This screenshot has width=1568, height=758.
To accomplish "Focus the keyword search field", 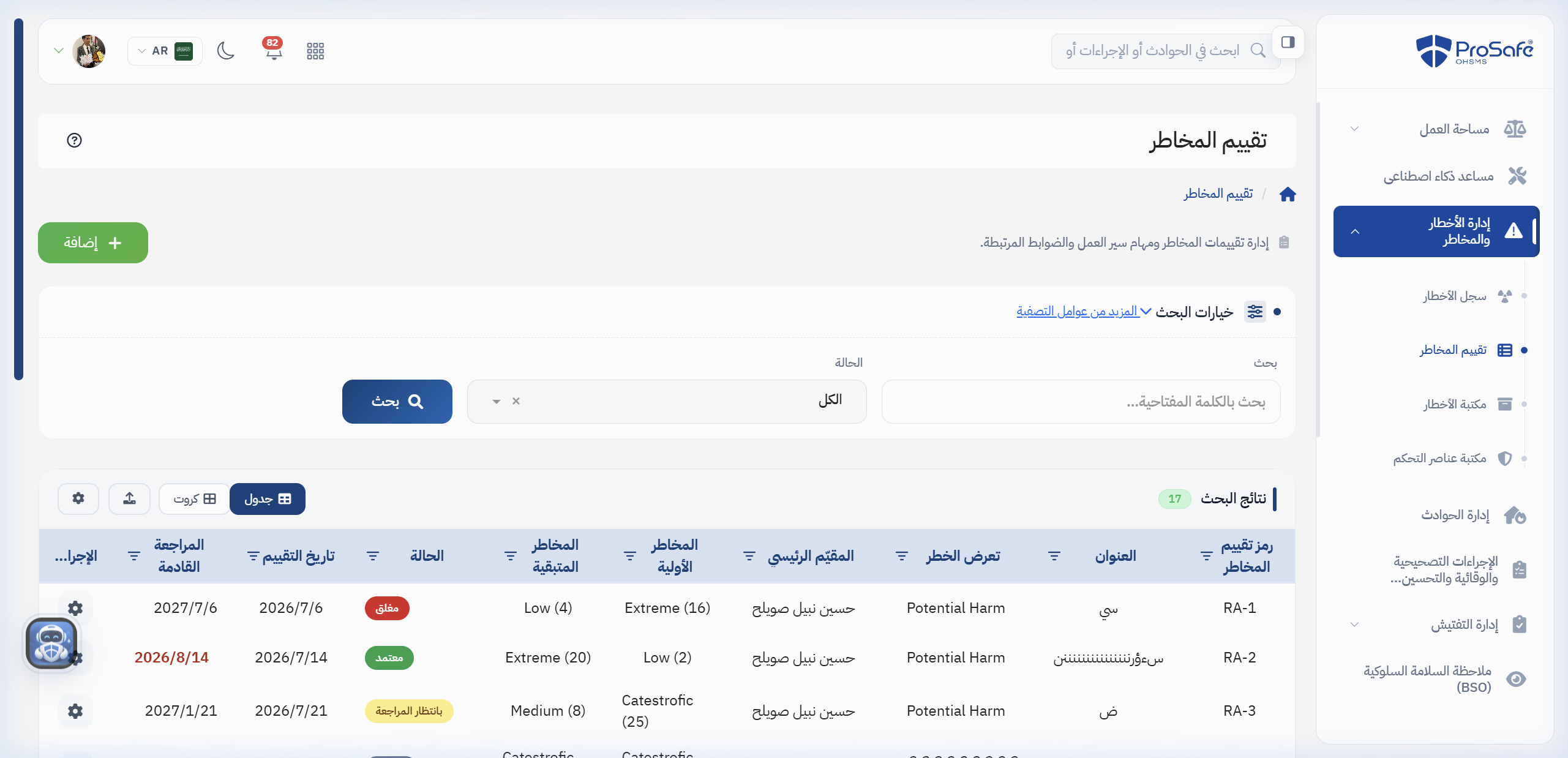I will pyautogui.click(x=1081, y=402).
